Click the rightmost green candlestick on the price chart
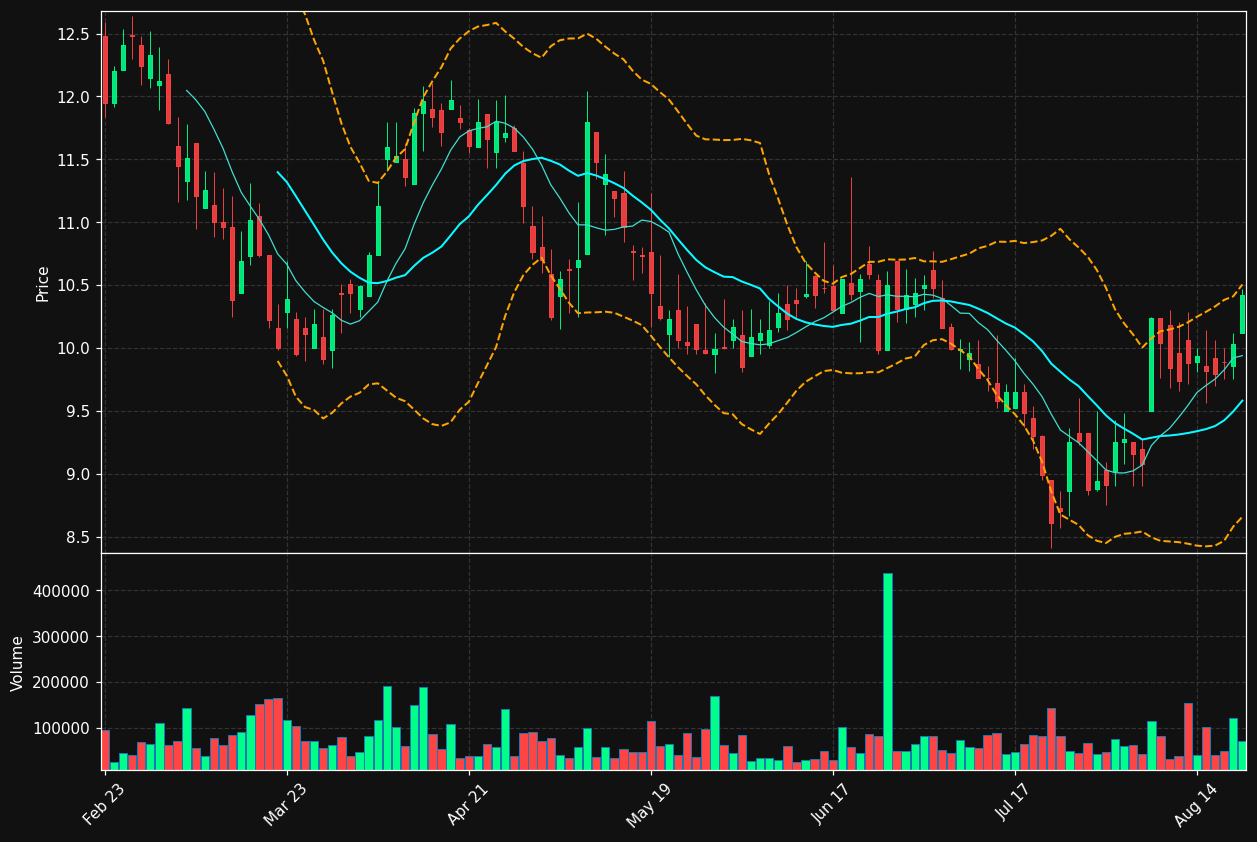 [x=1243, y=314]
